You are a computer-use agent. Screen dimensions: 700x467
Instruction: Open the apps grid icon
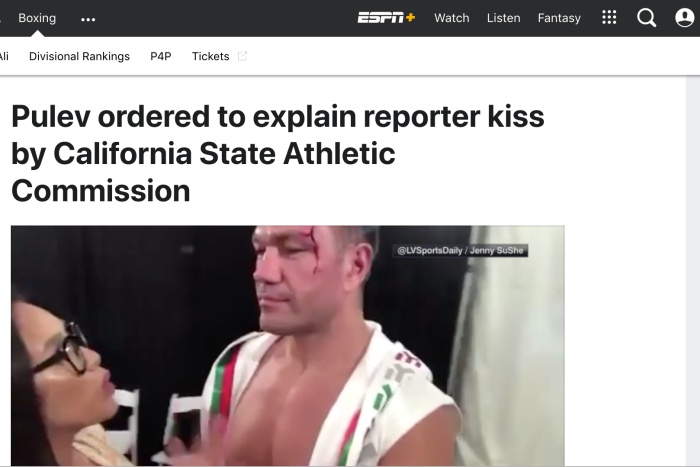pos(609,18)
